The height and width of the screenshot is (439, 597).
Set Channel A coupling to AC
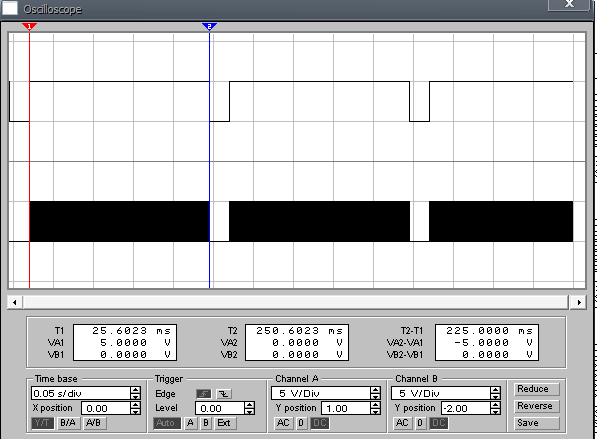click(x=283, y=423)
